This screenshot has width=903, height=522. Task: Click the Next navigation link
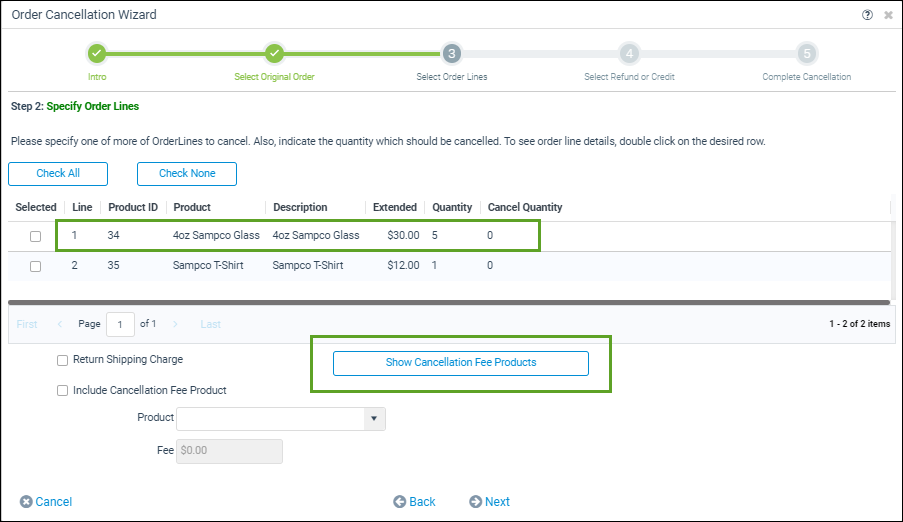tap(490, 502)
